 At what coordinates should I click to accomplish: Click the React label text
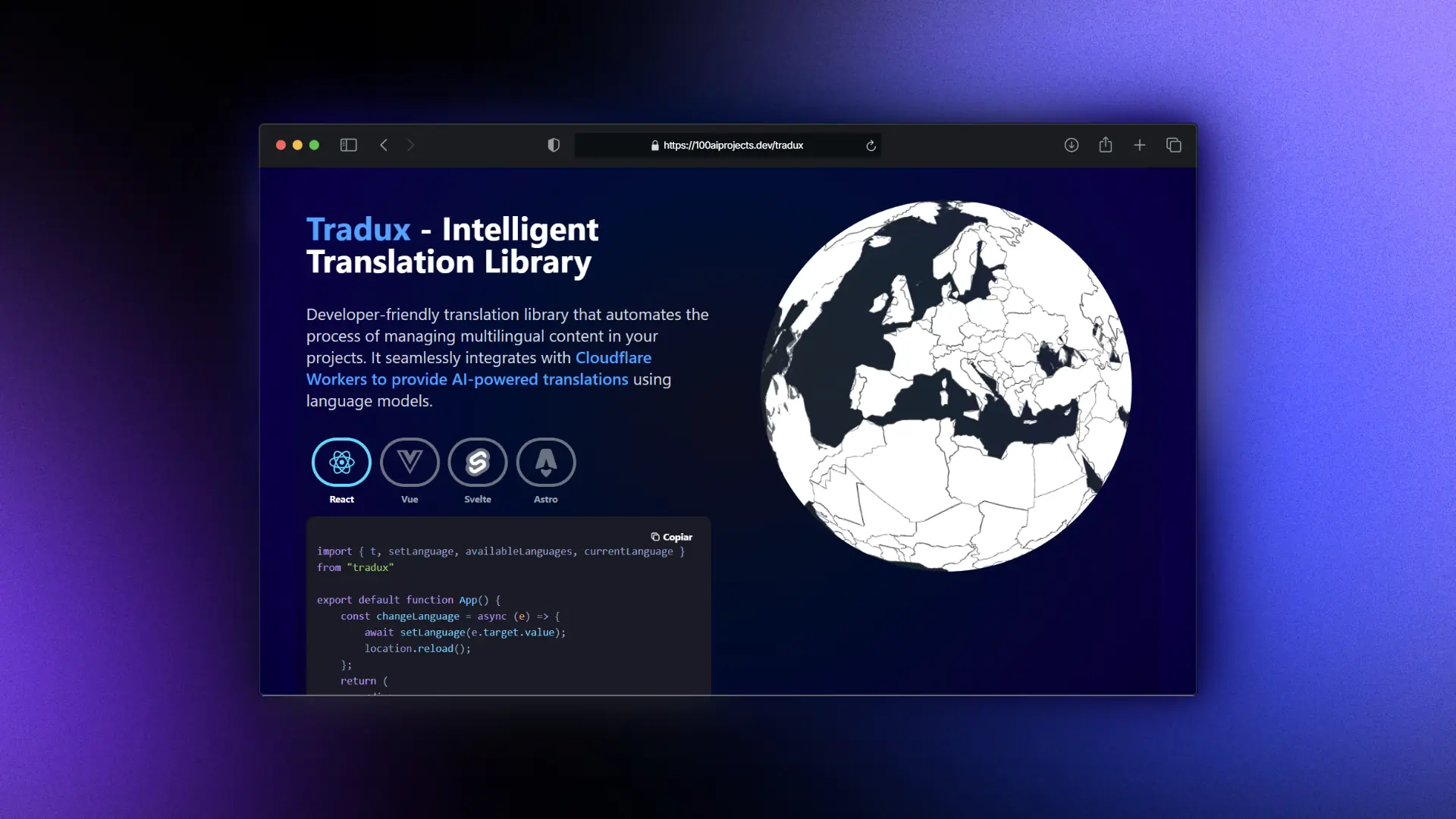[341, 500]
